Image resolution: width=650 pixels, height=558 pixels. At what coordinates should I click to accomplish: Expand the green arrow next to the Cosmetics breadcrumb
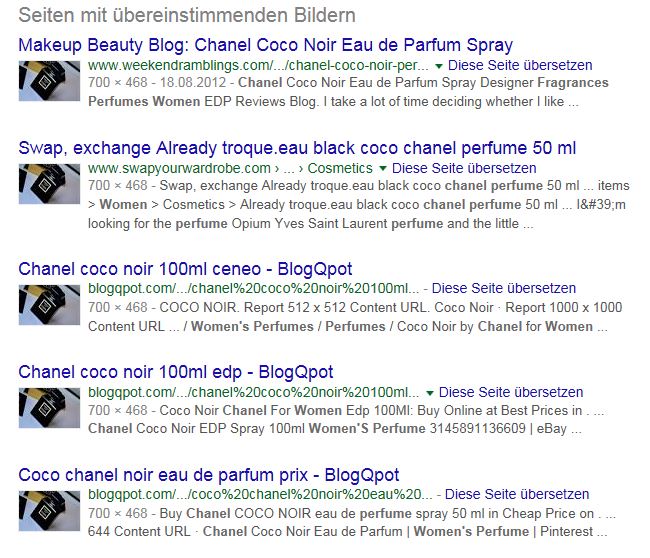(x=383, y=169)
